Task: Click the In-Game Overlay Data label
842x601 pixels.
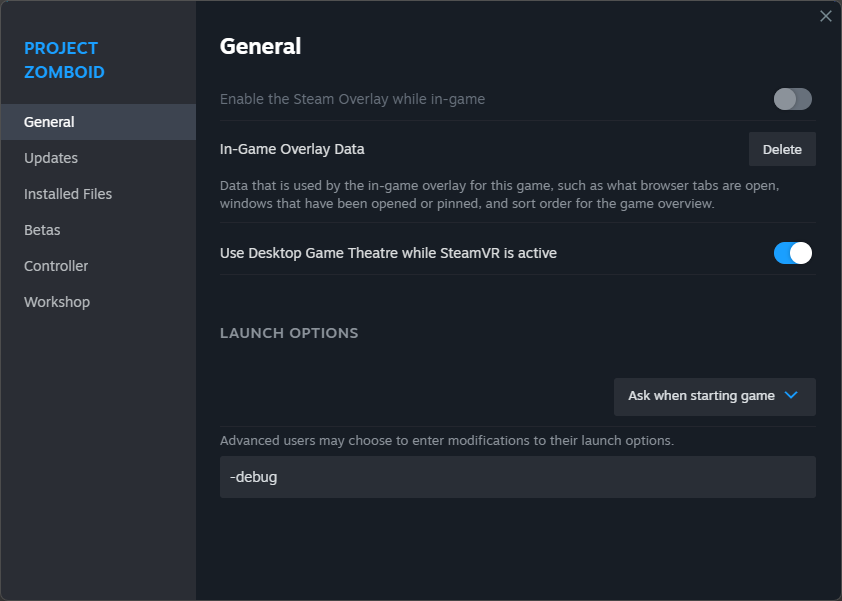Action: click(x=292, y=149)
